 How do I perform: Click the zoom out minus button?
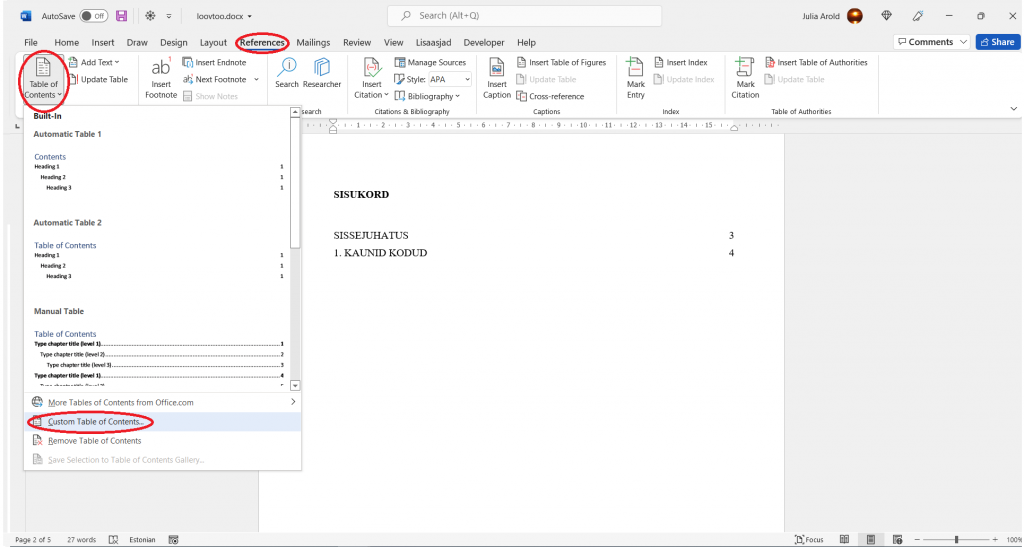917,540
